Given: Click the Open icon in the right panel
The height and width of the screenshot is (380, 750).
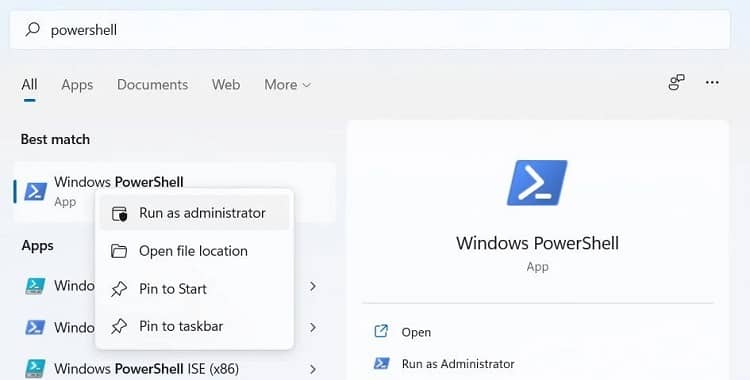Looking at the screenshot, I should pyautogui.click(x=381, y=331).
